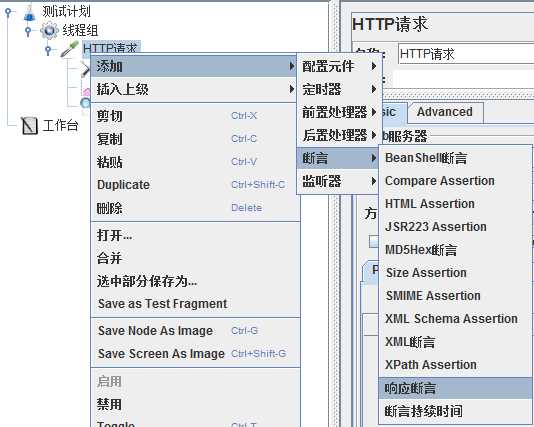Add a 断言持续时间 duration assertion

(455, 411)
